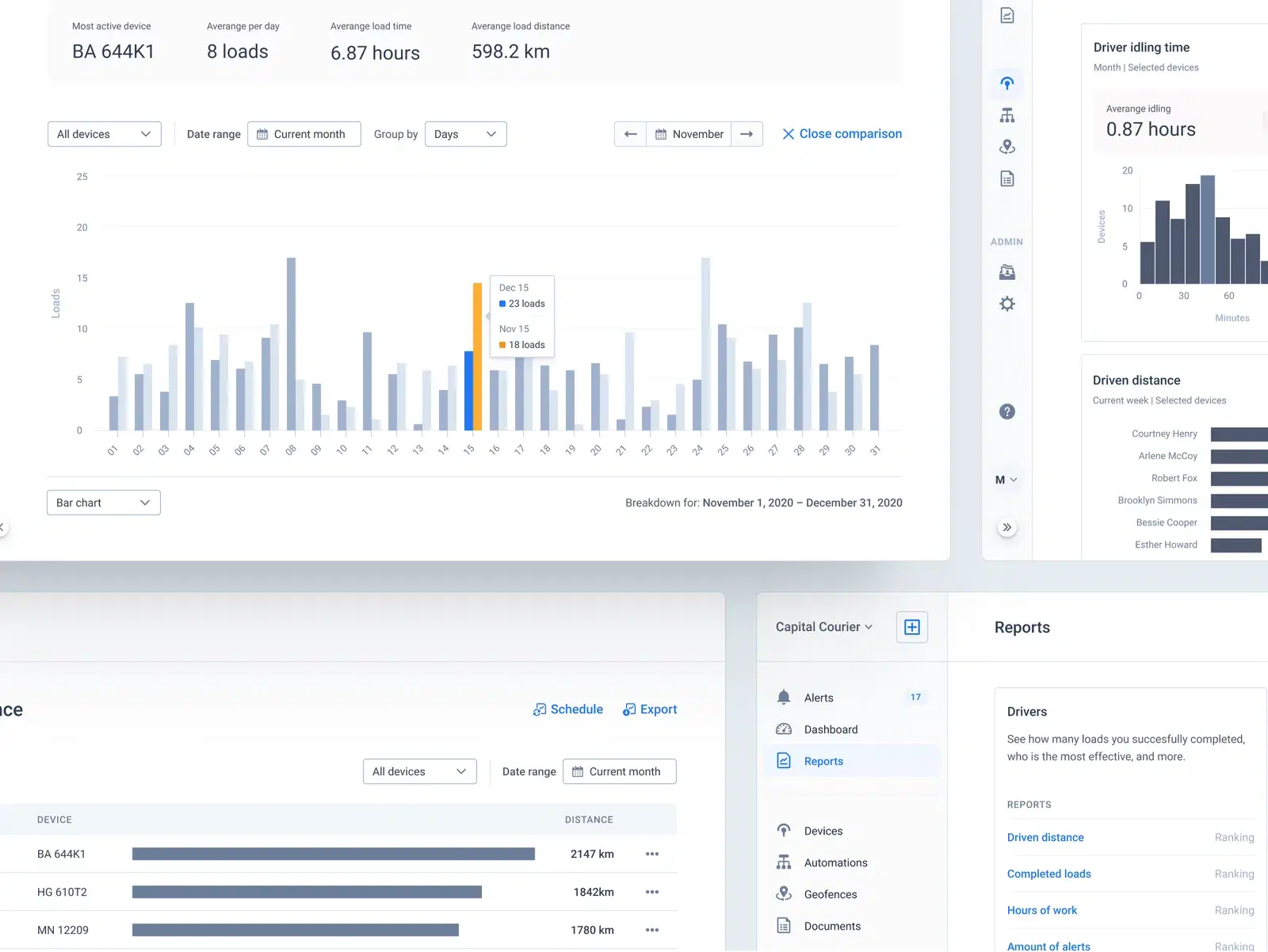This screenshot has width=1268, height=952.
Task: Click Courtney Henry driven distance bar
Action: click(x=1239, y=434)
